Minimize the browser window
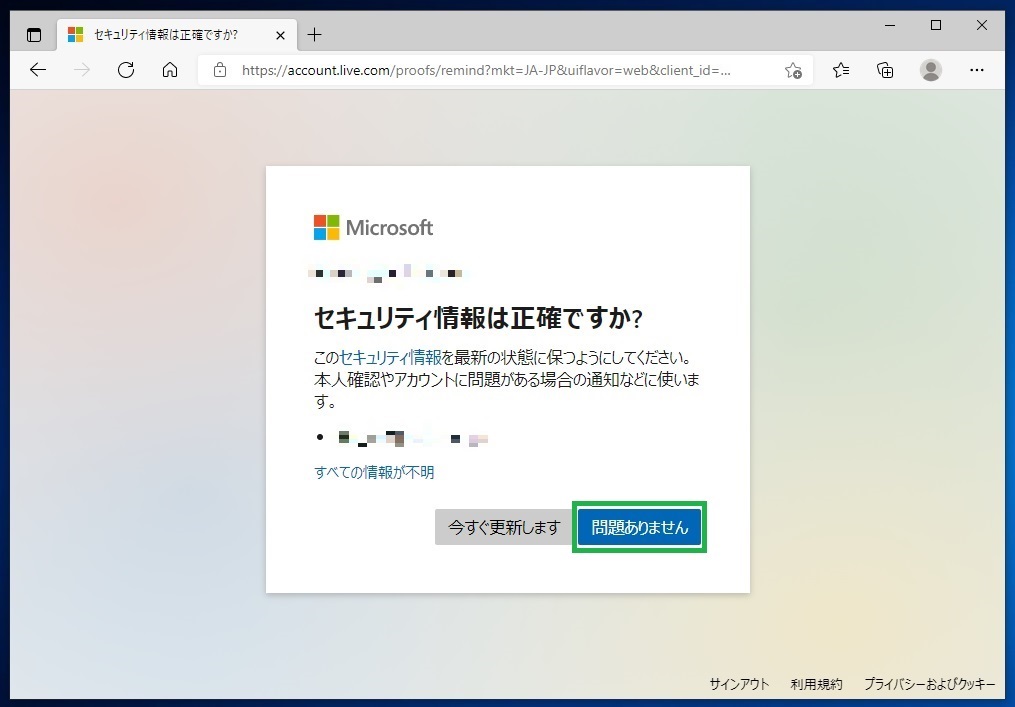Image resolution: width=1015 pixels, height=707 pixels. click(x=890, y=26)
